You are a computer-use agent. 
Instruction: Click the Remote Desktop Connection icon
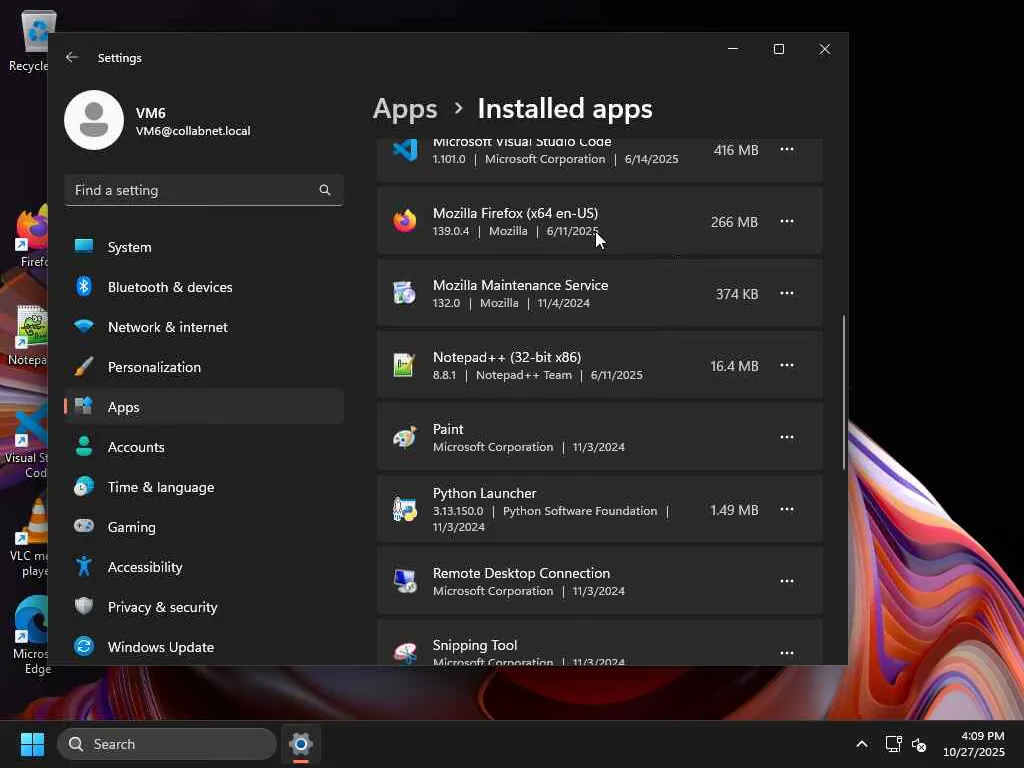404,582
